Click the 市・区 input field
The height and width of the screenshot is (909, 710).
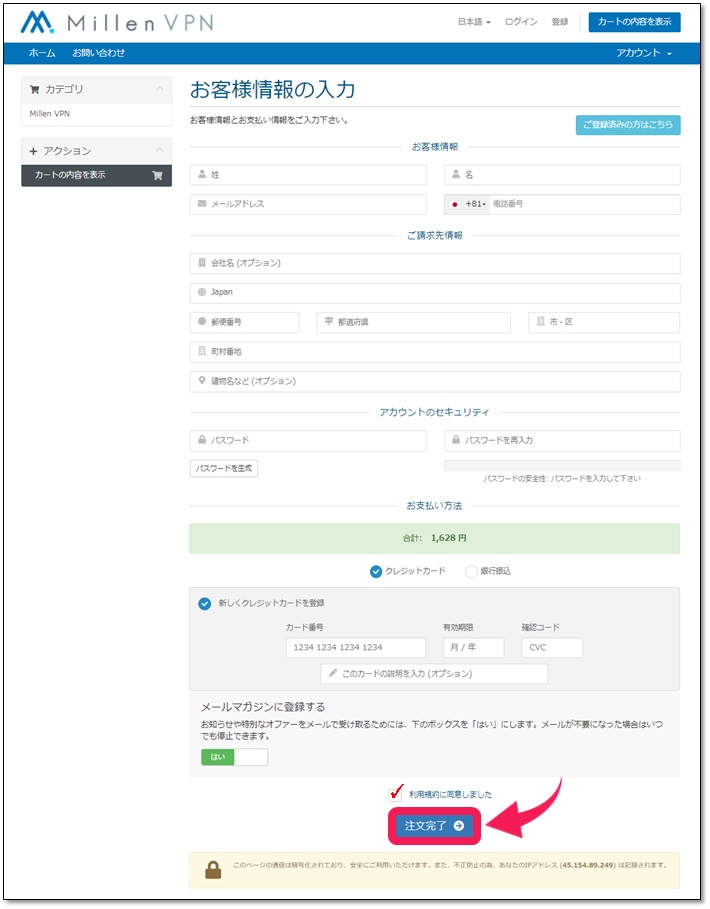click(604, 322)
